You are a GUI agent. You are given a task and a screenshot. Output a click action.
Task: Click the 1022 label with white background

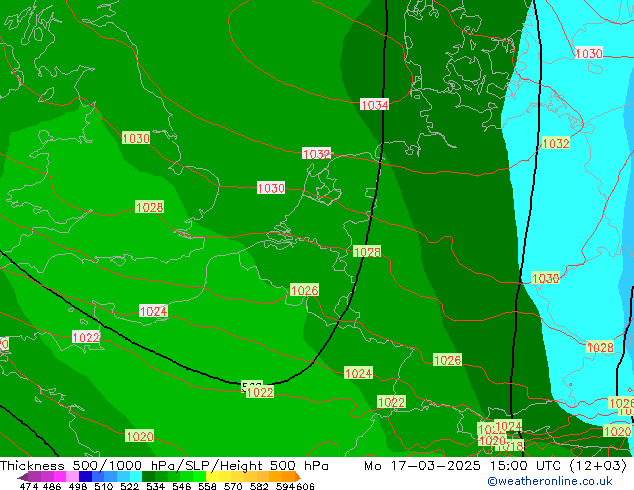86,337
